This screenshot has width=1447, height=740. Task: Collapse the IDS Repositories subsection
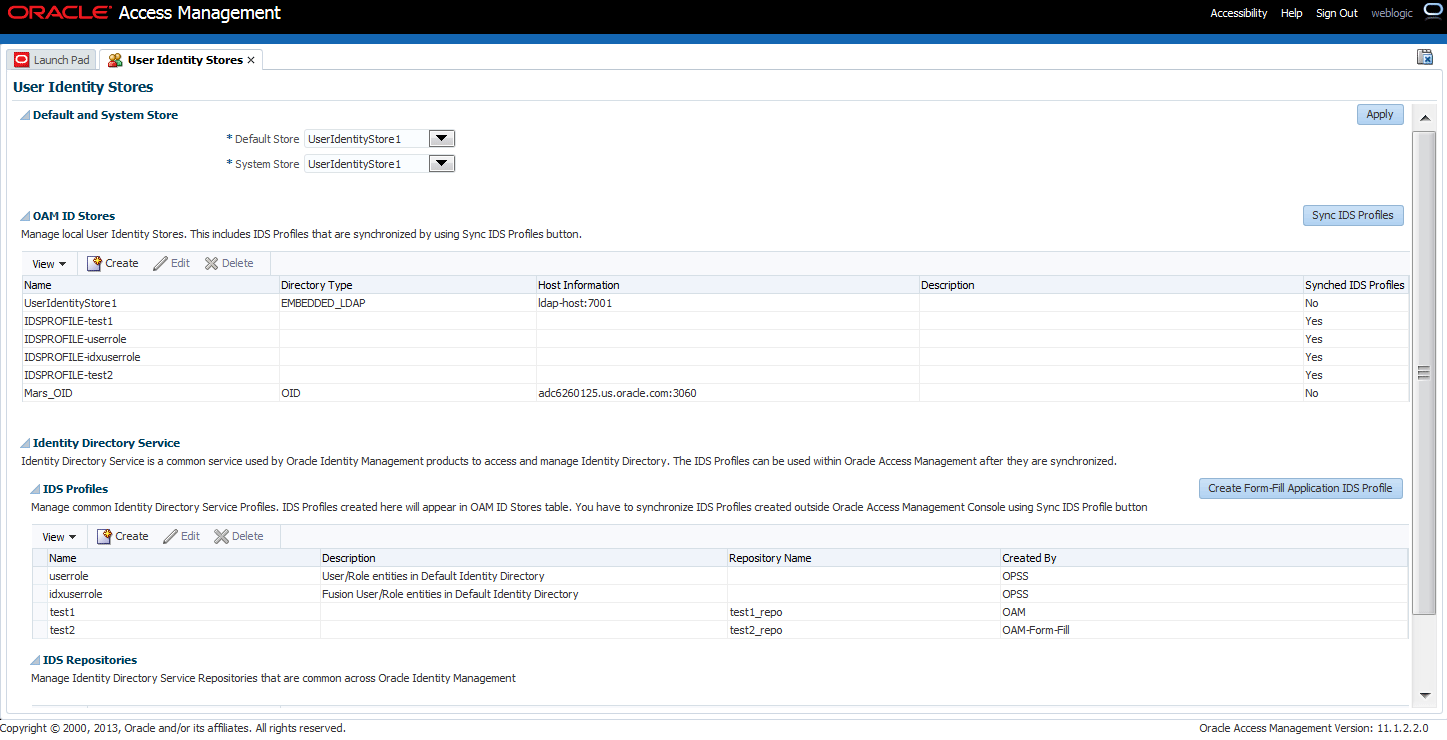point(35,660)
